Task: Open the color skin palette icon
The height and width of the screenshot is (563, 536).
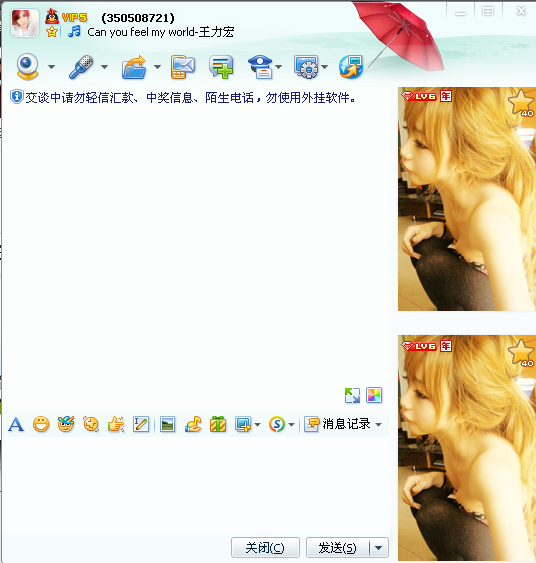Action: click(374, 395)
